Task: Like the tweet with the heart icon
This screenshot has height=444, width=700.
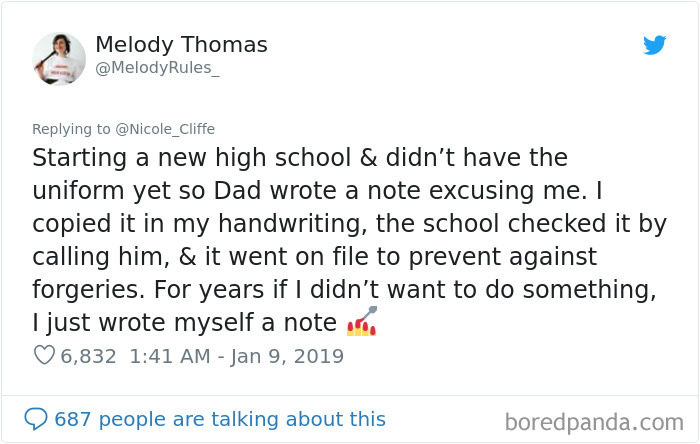Action: click(x=43, y=355)
